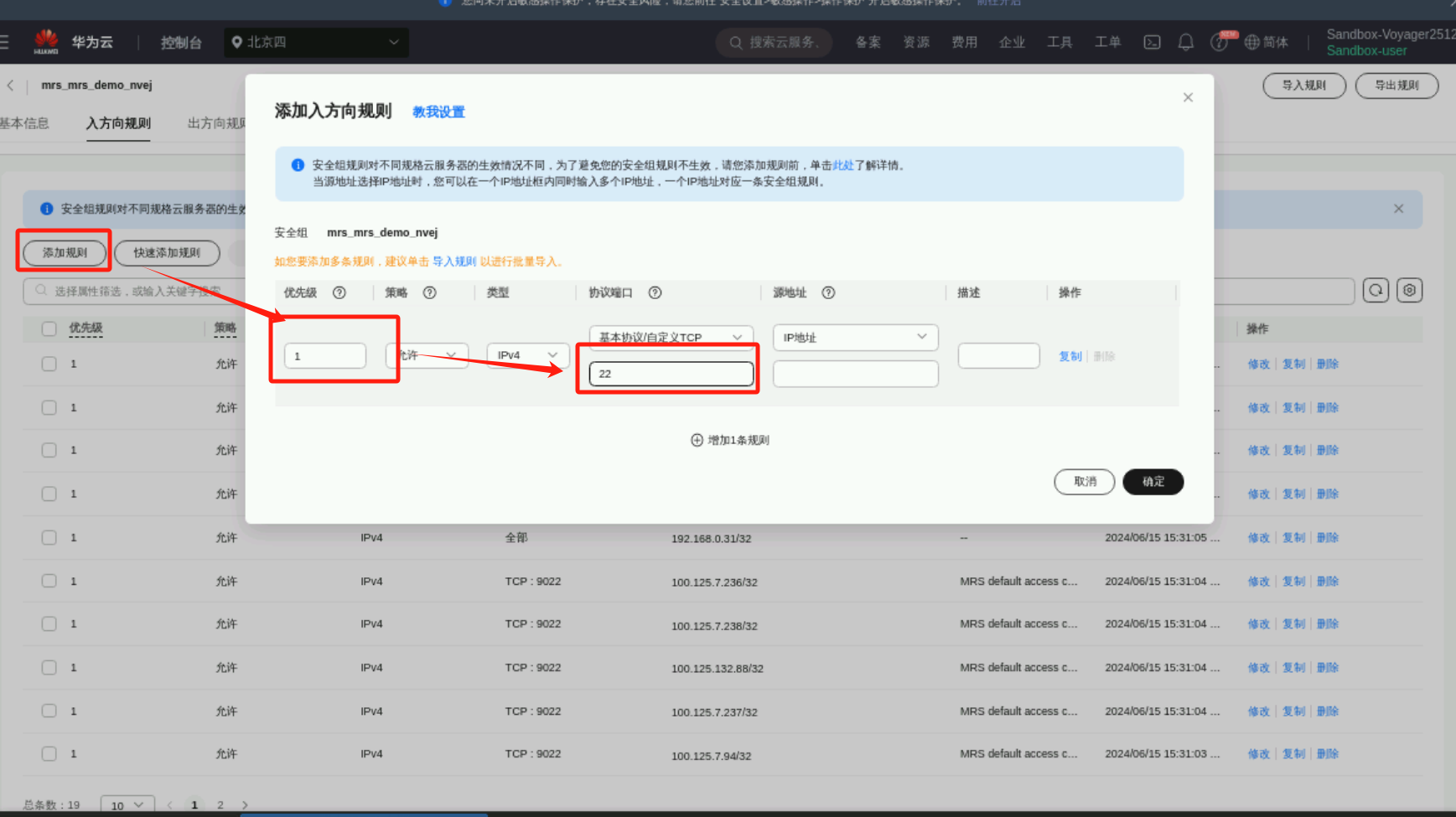The width and height of the screenshot is (1456, 817).
Task: Open table column settings gear icon
Action: click(1410, 290)
